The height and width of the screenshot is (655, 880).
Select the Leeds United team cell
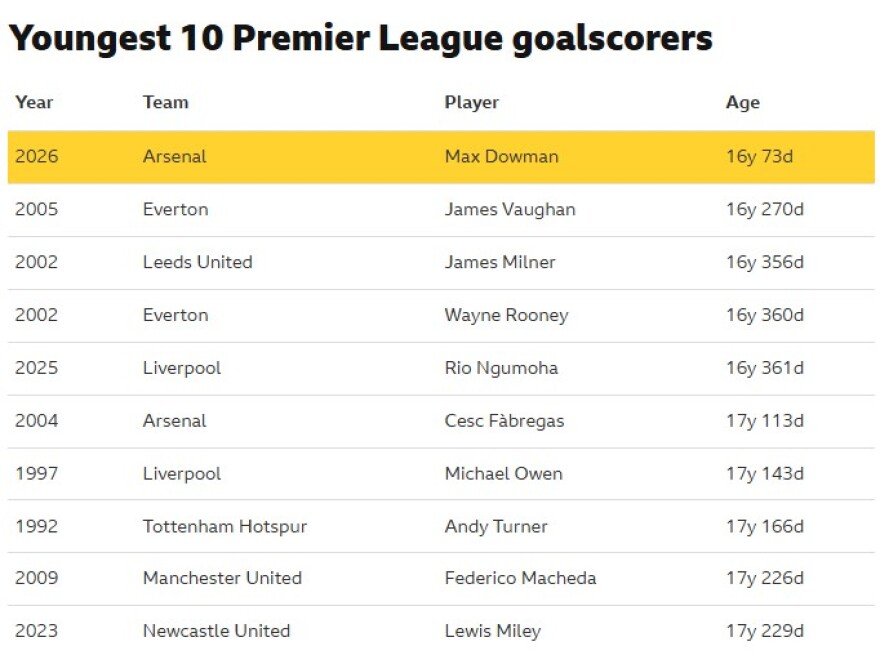point(197,262)
